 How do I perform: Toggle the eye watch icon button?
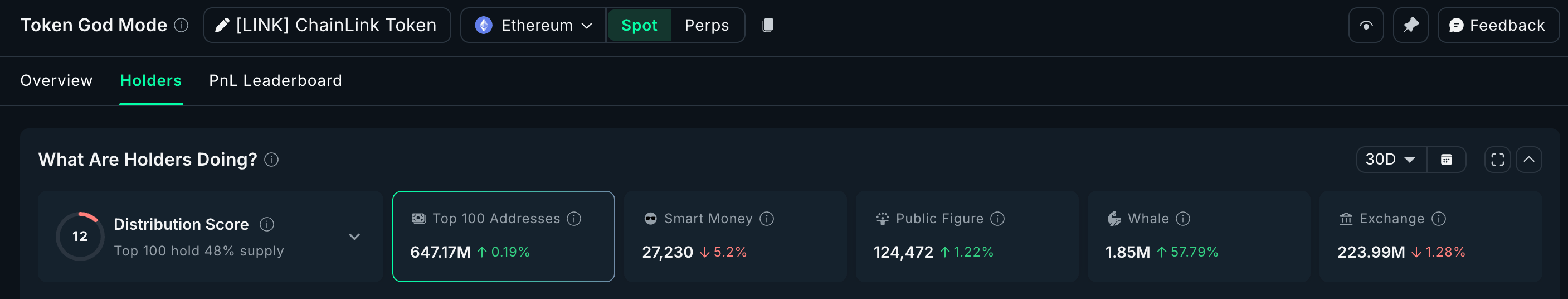tap(1366, 25)
